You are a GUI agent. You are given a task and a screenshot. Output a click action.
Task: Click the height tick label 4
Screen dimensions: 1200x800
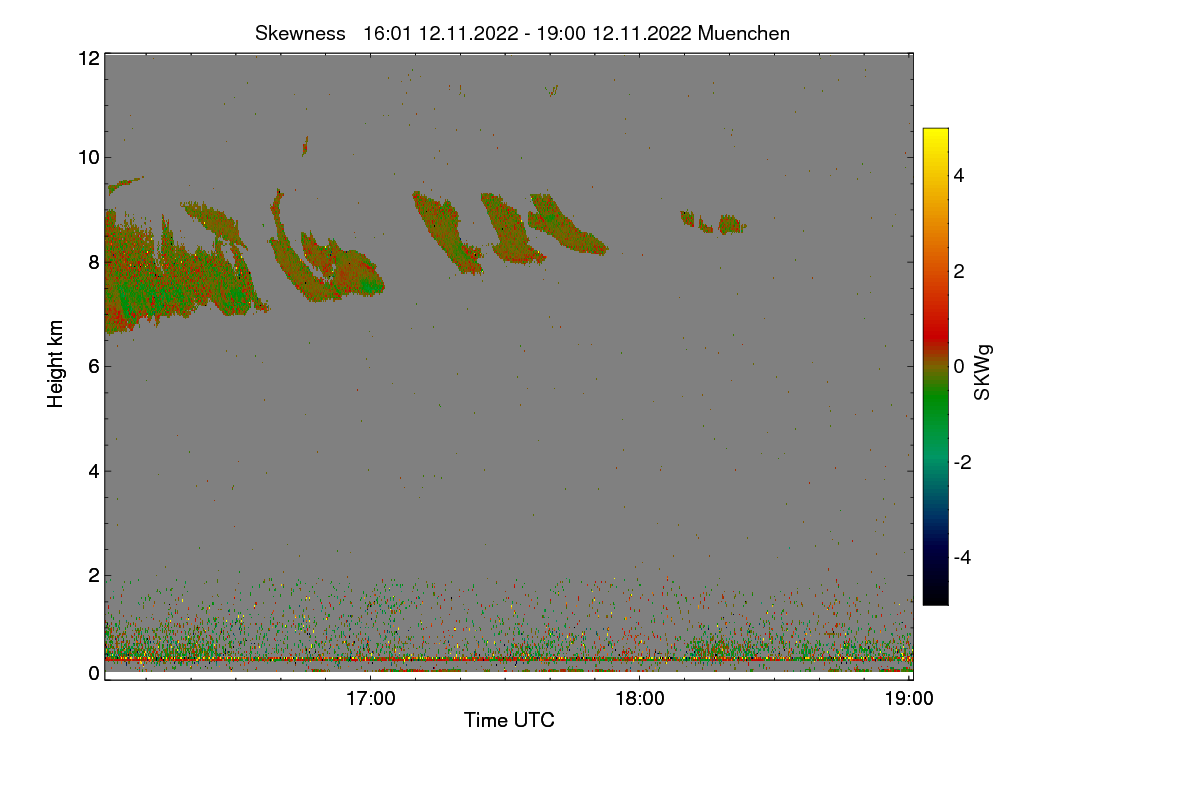[94, 471]
